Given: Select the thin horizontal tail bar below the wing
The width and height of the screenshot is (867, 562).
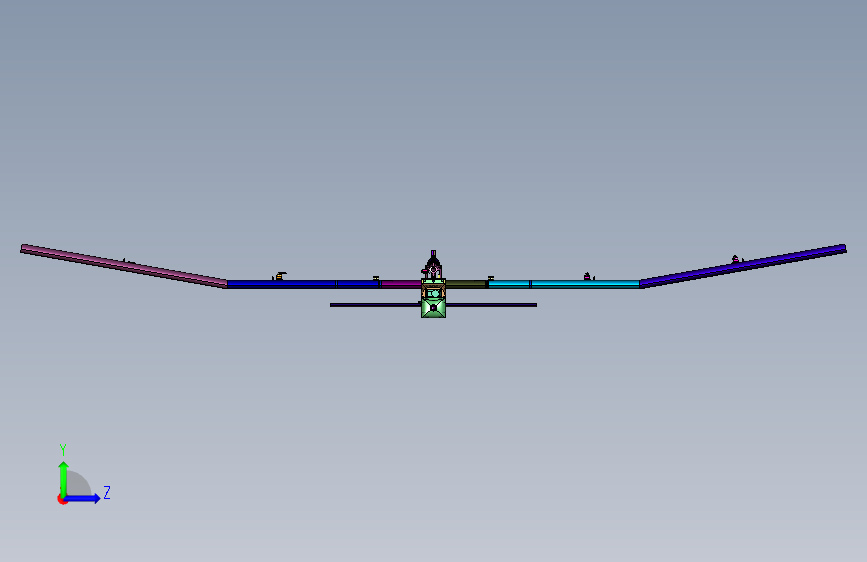Looking at the screenshot, I should pos(434,305).
